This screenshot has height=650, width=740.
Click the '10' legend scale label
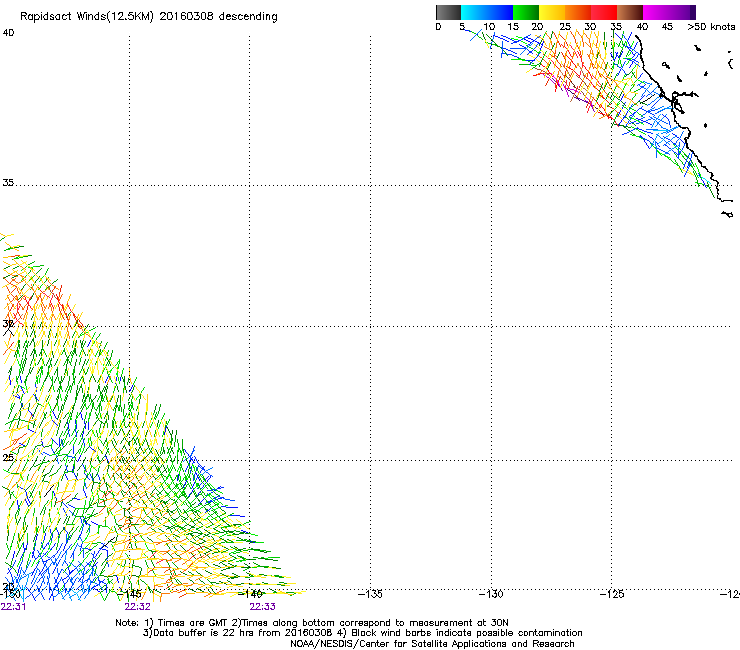click(489, 27)
